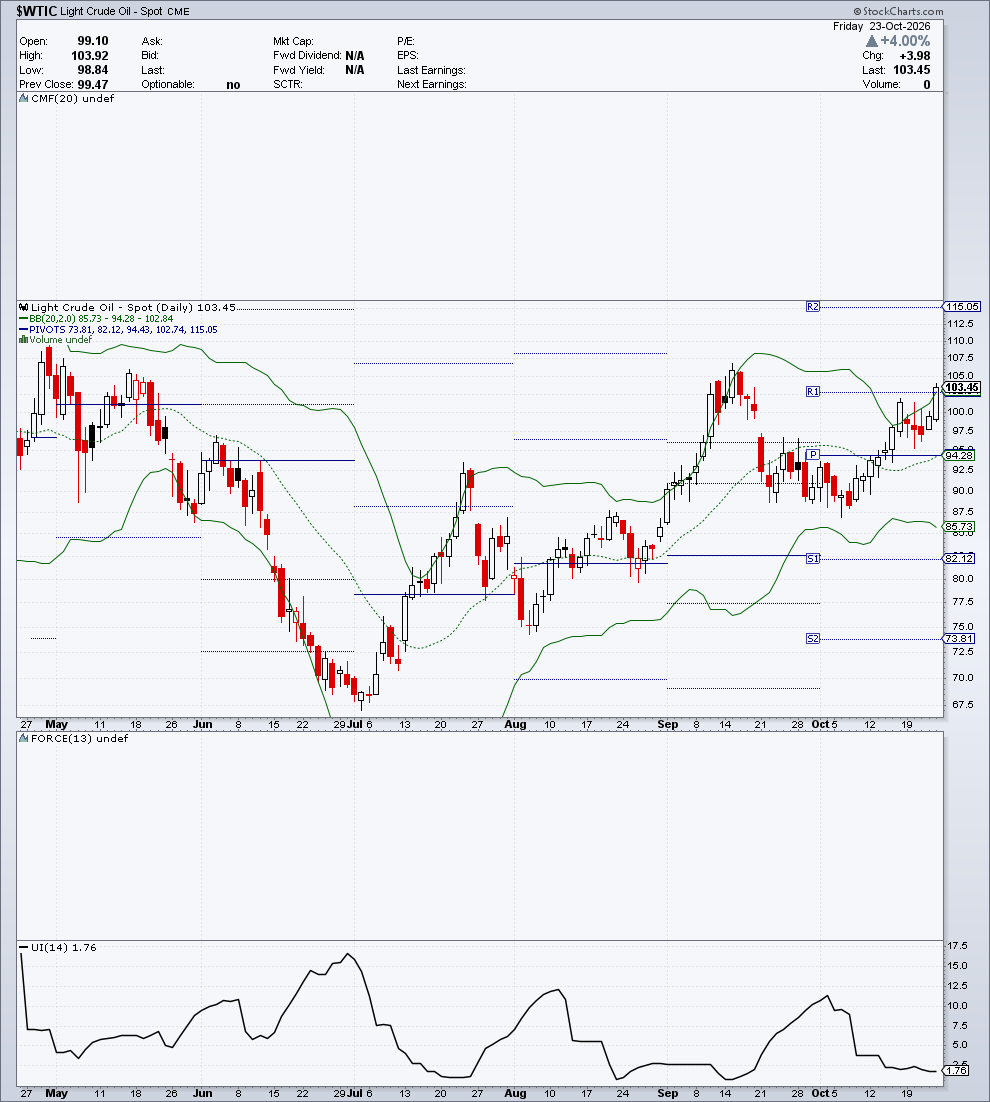This screenshot has height=1102, width=990.
Task: Click the CMF(20) undef panel label
Action: [x=72, y=98]
